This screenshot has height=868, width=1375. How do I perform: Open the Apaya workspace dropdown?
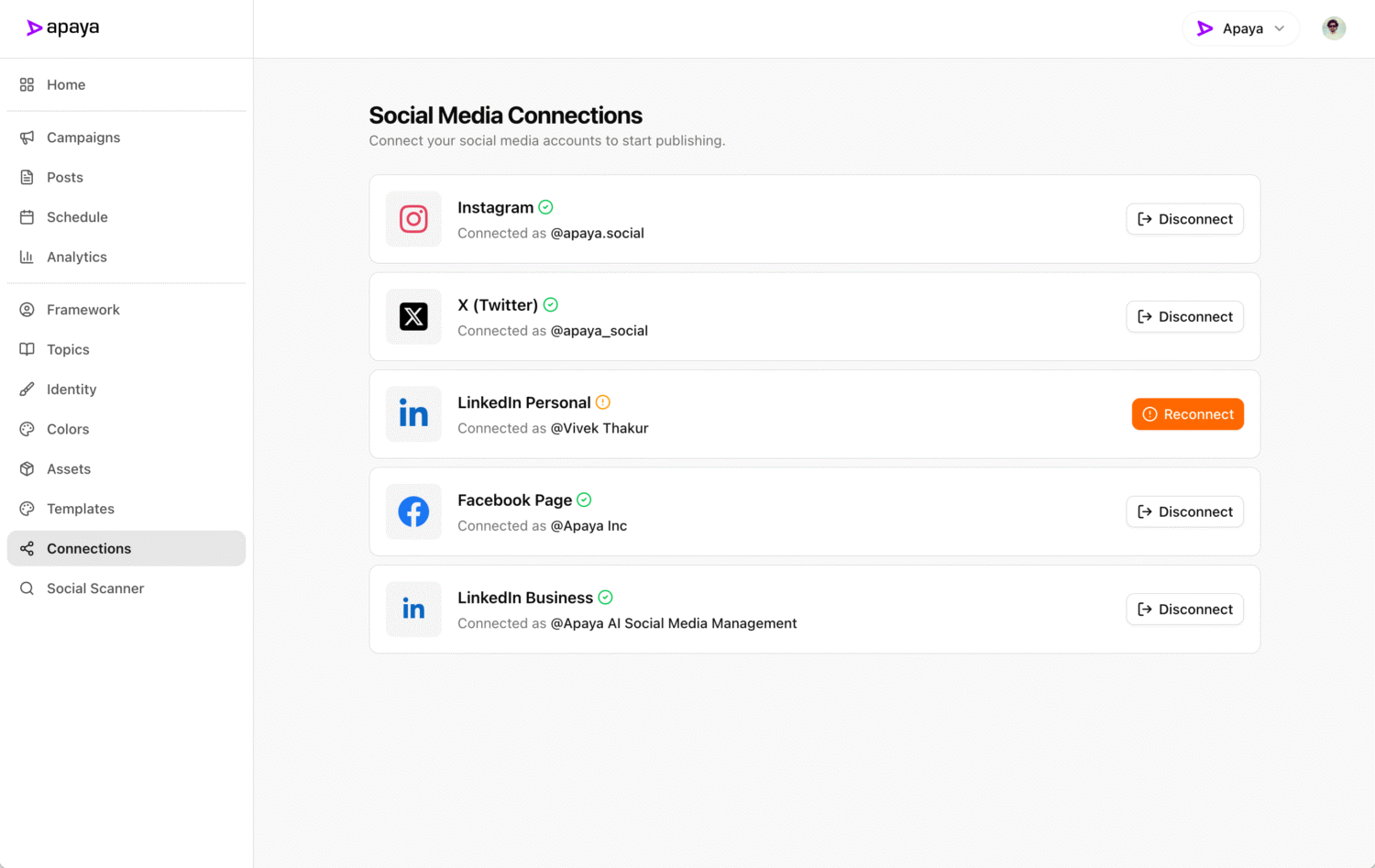click(x=1239, y=28)
